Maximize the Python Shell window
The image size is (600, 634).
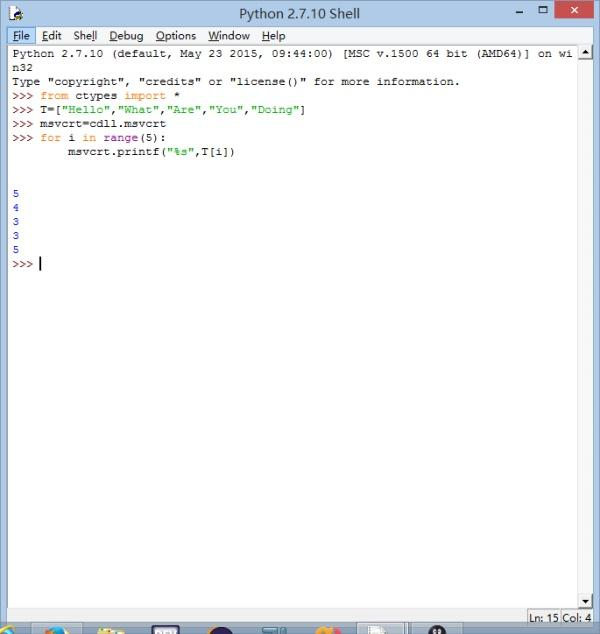[543, 10]
